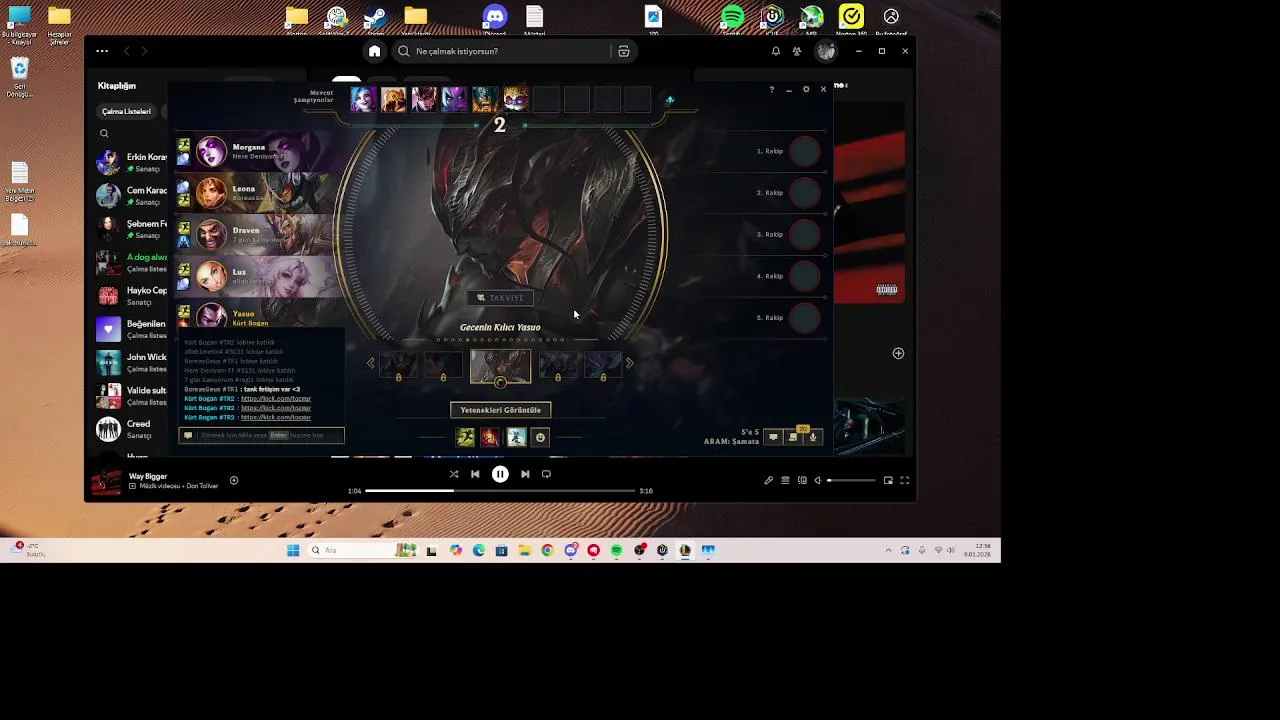Open Erkin Koray in Spotify library
This screenshot has height=720, width=1280.
tap(132, 162)
